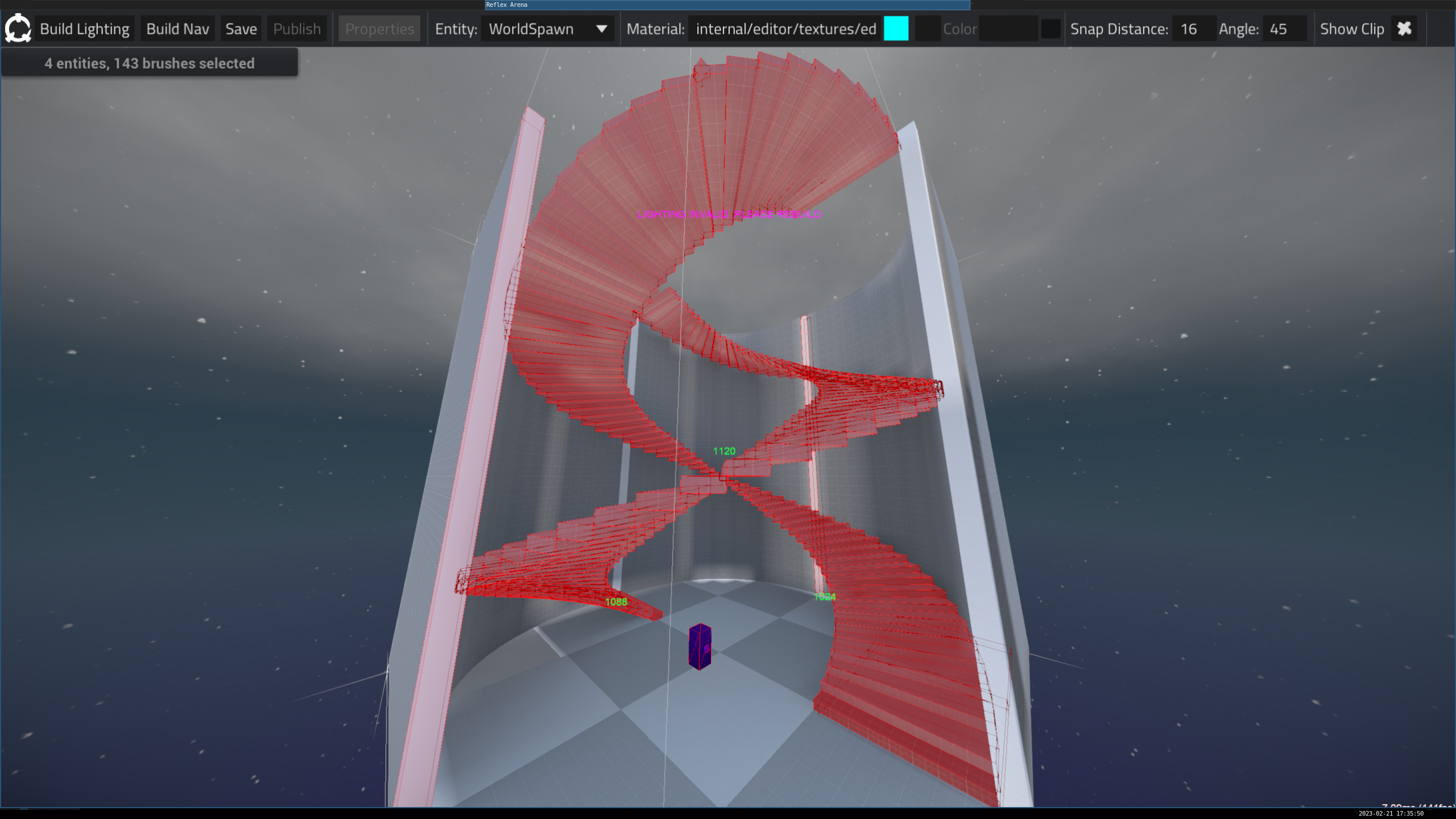The width and height of the screenshot is (1456, 819).
Task: Open the Properties panel
Action: 379,28
